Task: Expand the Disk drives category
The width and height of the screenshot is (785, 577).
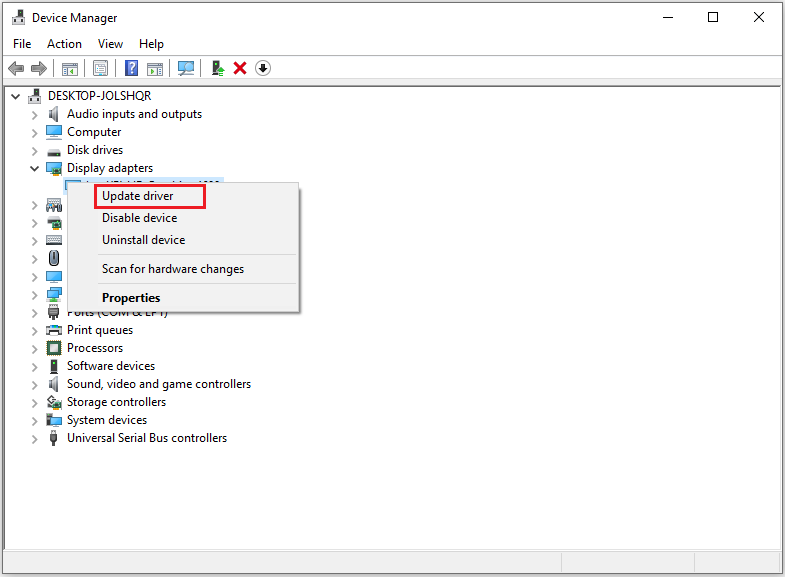Action: point(34,151)
